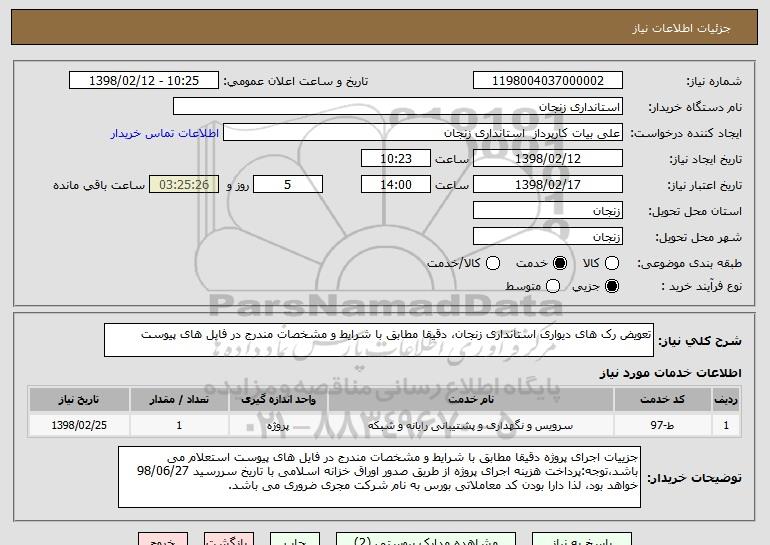The image size is (770, 545).
Task: Click تاریخ نیاز column header
Action: click(79, 400)
